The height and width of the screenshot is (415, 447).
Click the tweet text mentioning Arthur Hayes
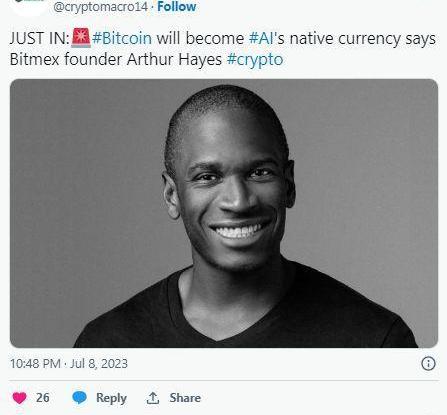coord(223,49)
